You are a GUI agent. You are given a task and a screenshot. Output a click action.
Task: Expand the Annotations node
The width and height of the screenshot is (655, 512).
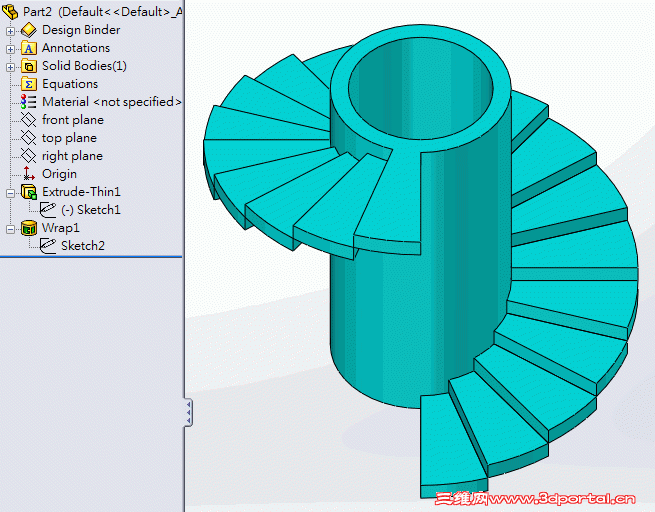[x=10, y=49]
